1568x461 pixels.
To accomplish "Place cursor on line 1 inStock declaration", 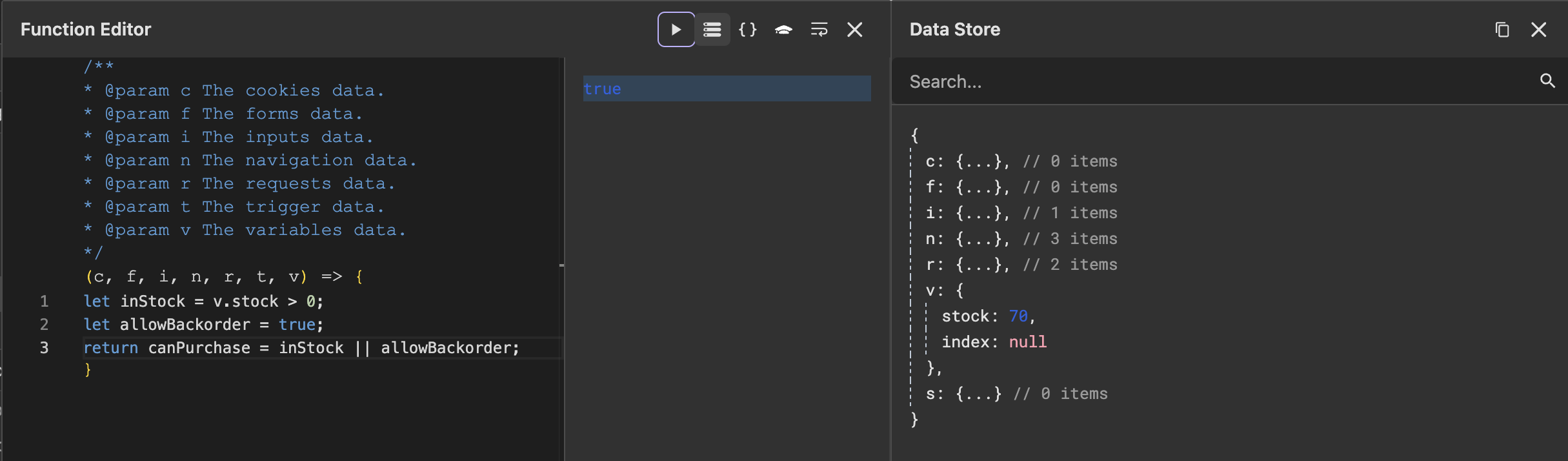I will 203,302.
